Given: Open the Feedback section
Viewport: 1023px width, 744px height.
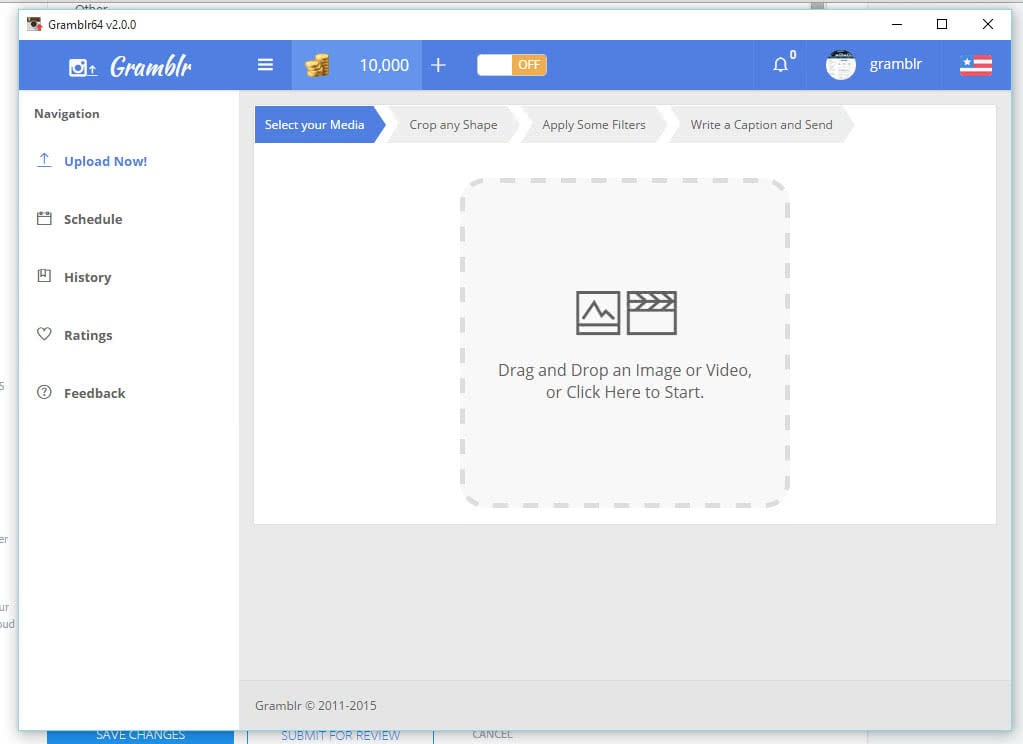Looking at the screenshot, I should point(94,393).
